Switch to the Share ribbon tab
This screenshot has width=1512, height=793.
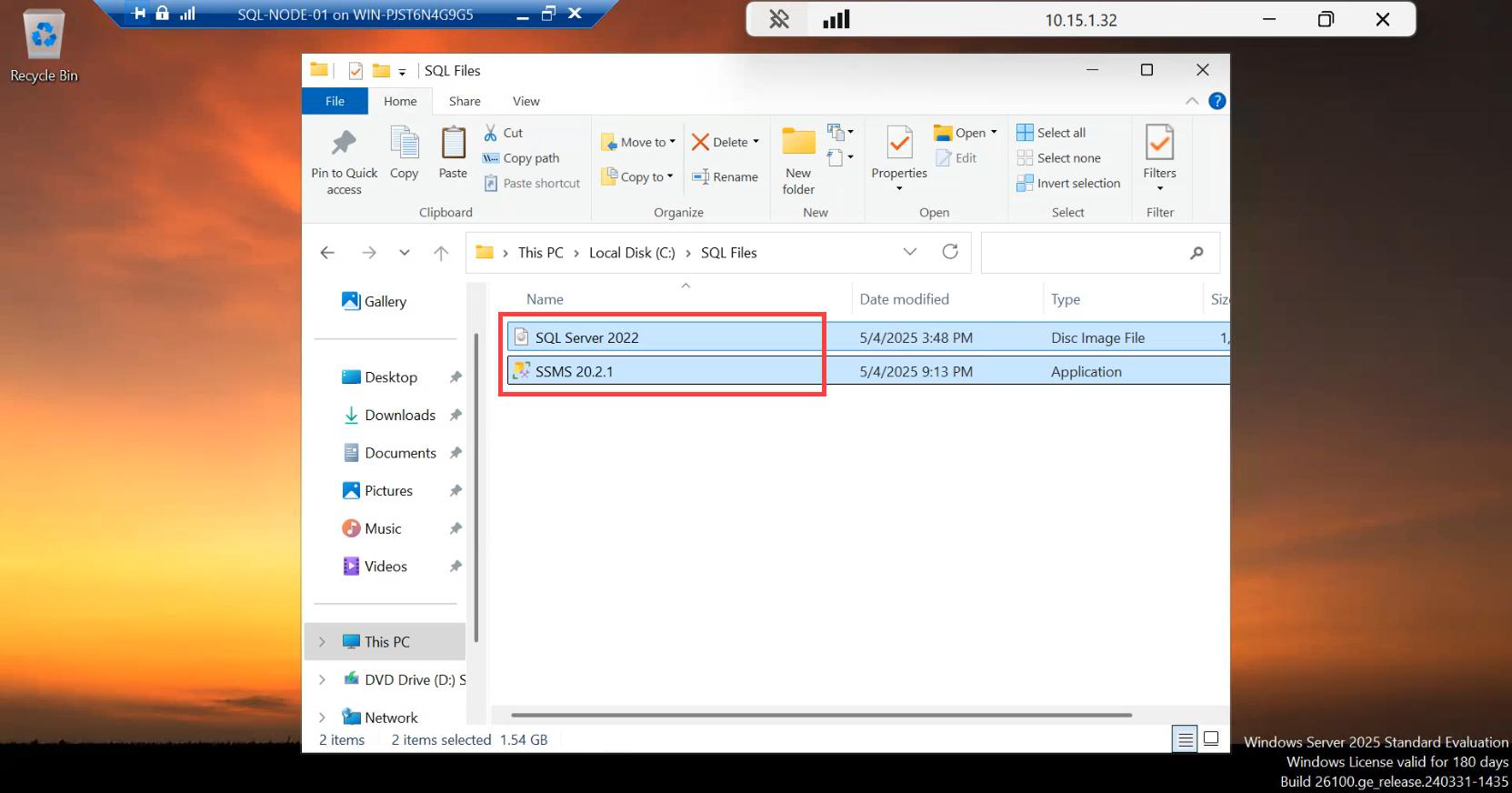click(465, 101)
